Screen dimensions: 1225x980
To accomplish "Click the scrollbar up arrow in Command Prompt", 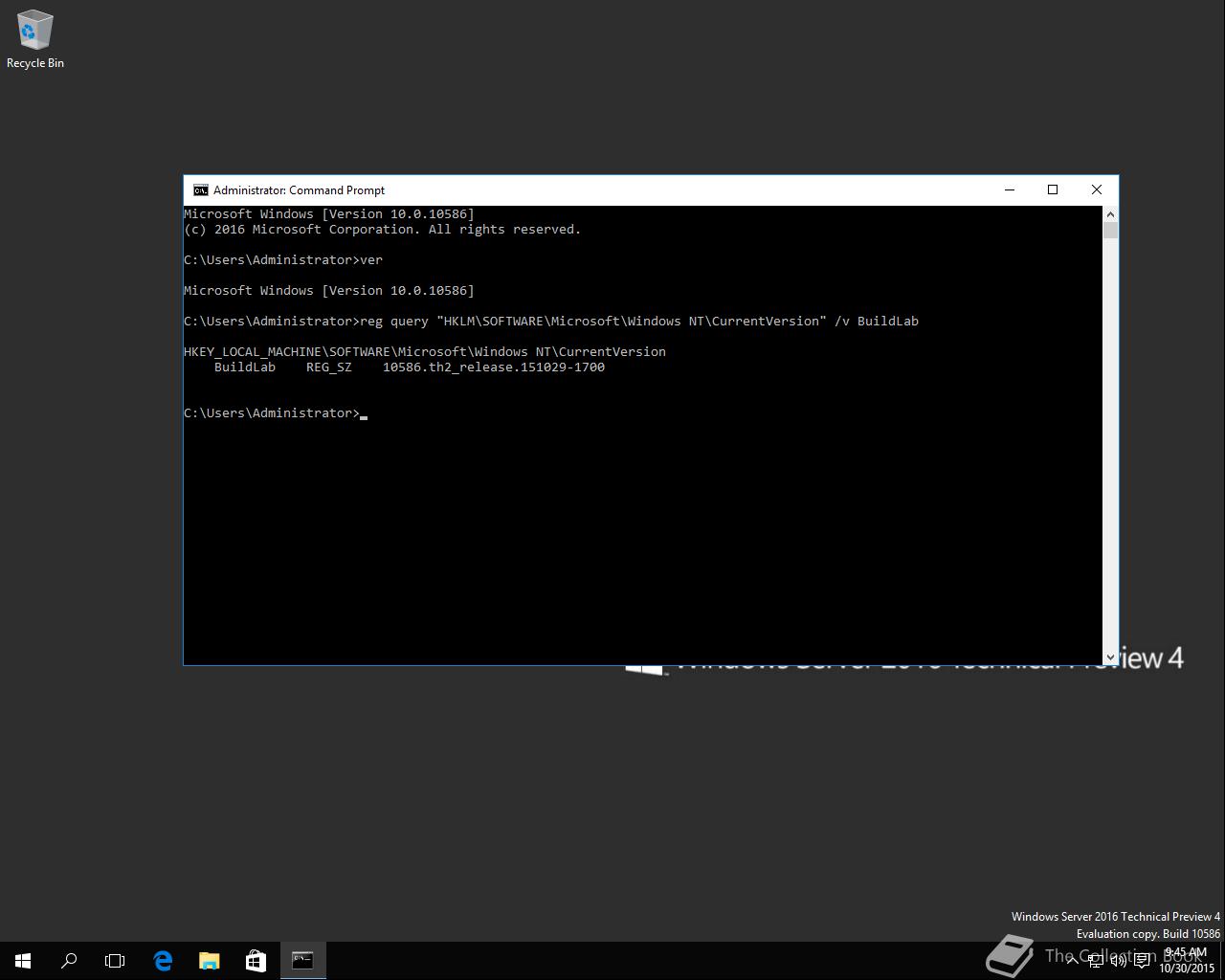I will coord(1110,213).
